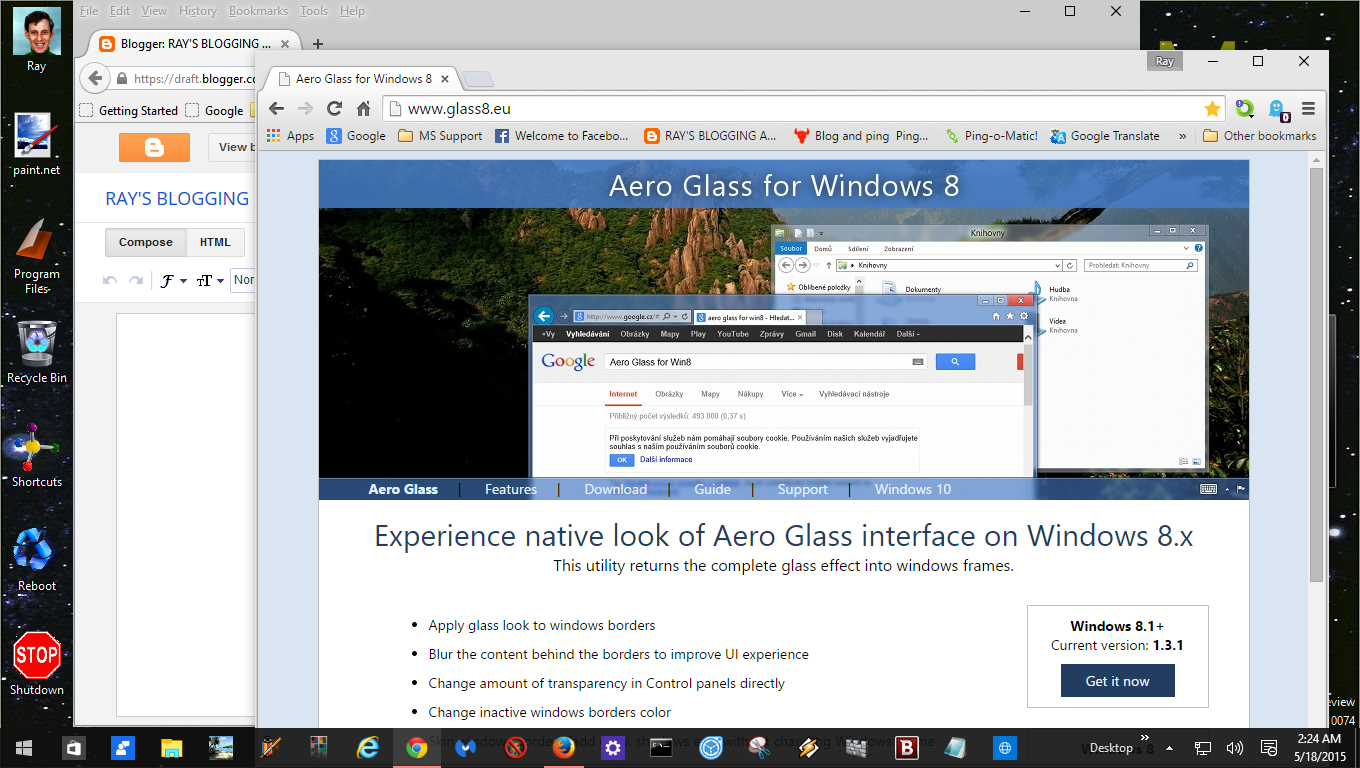Select the Aero Glass for Windows 8 tab
The image size is (1360, 768).
[x=362, y=79]
